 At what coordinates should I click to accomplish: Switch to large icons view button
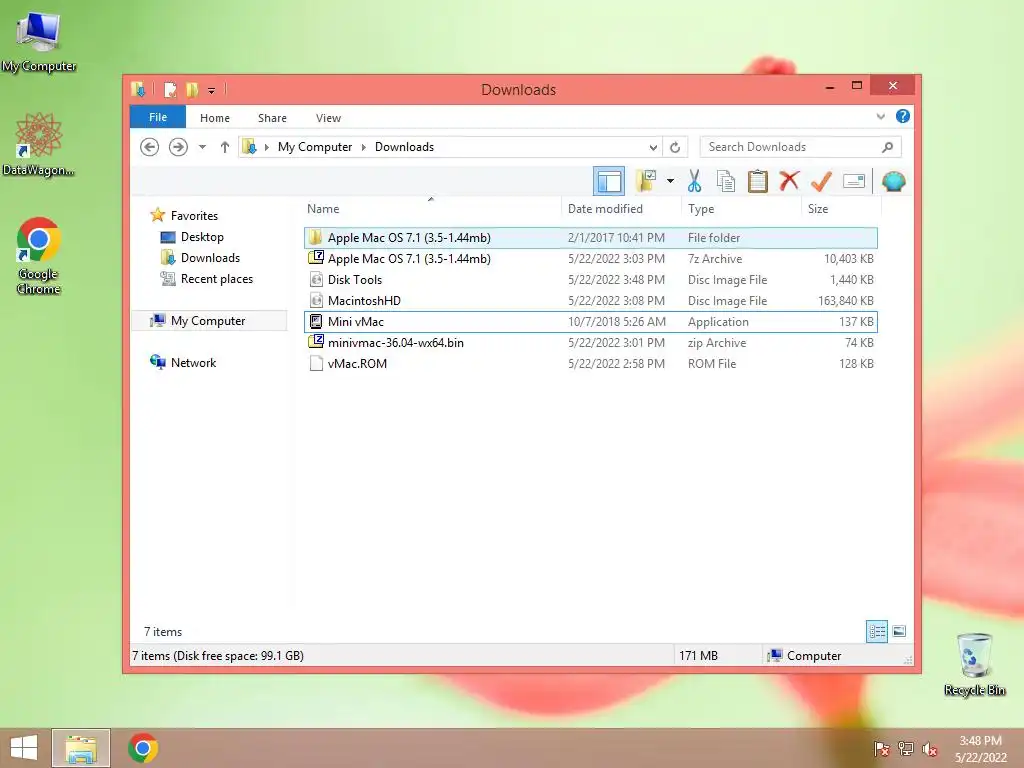tap(899, 632)
